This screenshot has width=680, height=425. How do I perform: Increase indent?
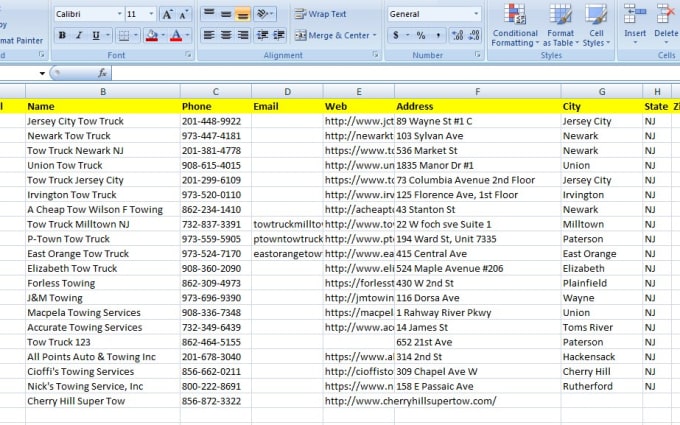278,35
